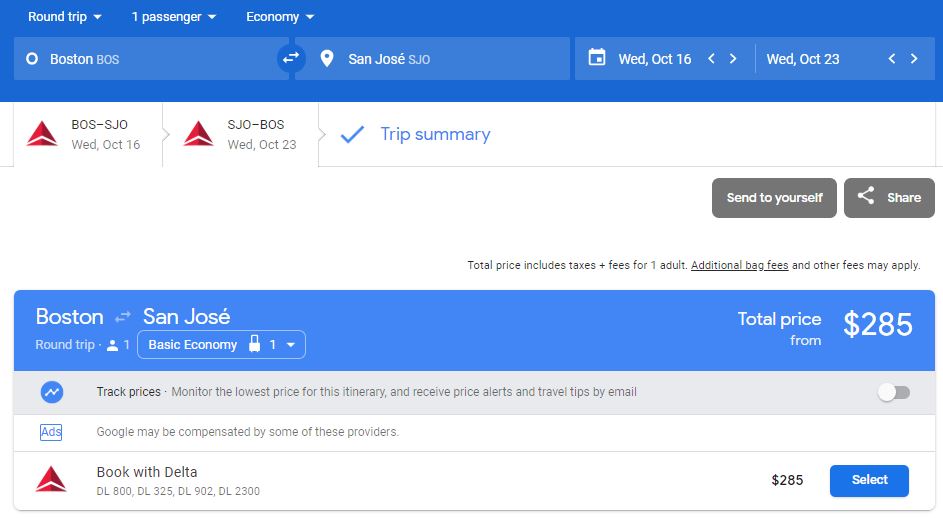
Task: Click the Ads label icon
Action: 51,432
